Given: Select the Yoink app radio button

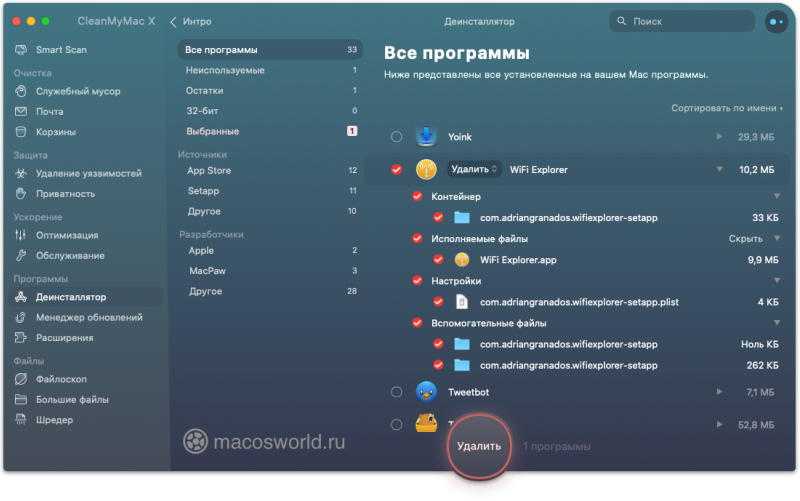Looking at the screenshot, I should point(396,137).
